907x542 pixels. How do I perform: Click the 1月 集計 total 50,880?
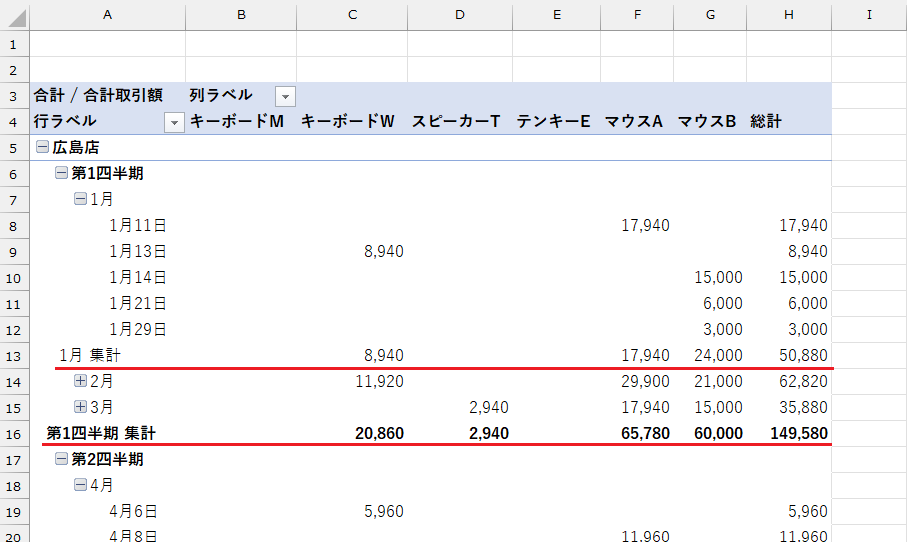(803, 355)
